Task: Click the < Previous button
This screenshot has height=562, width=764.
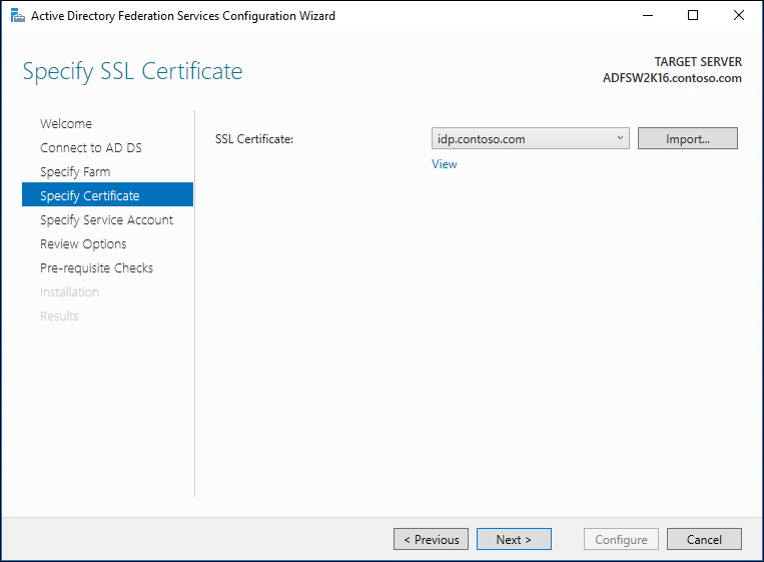Action: 431,539
